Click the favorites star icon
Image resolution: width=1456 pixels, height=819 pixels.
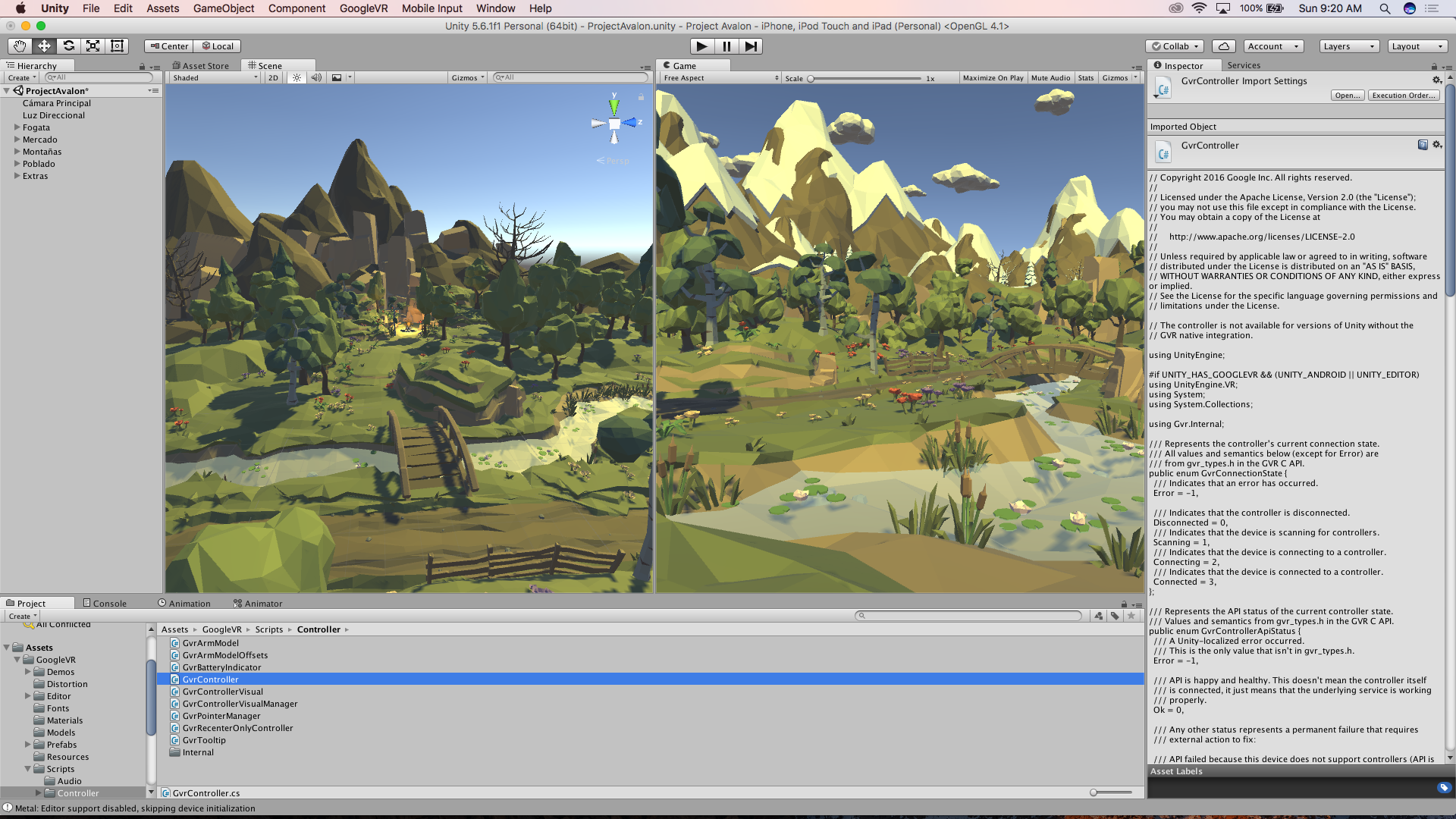[1131, 616]
